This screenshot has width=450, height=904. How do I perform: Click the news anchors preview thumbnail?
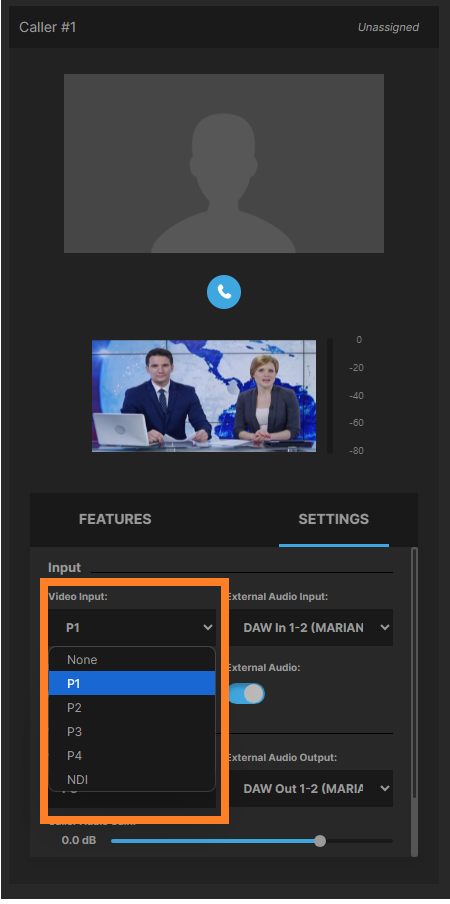pos(204,396)
